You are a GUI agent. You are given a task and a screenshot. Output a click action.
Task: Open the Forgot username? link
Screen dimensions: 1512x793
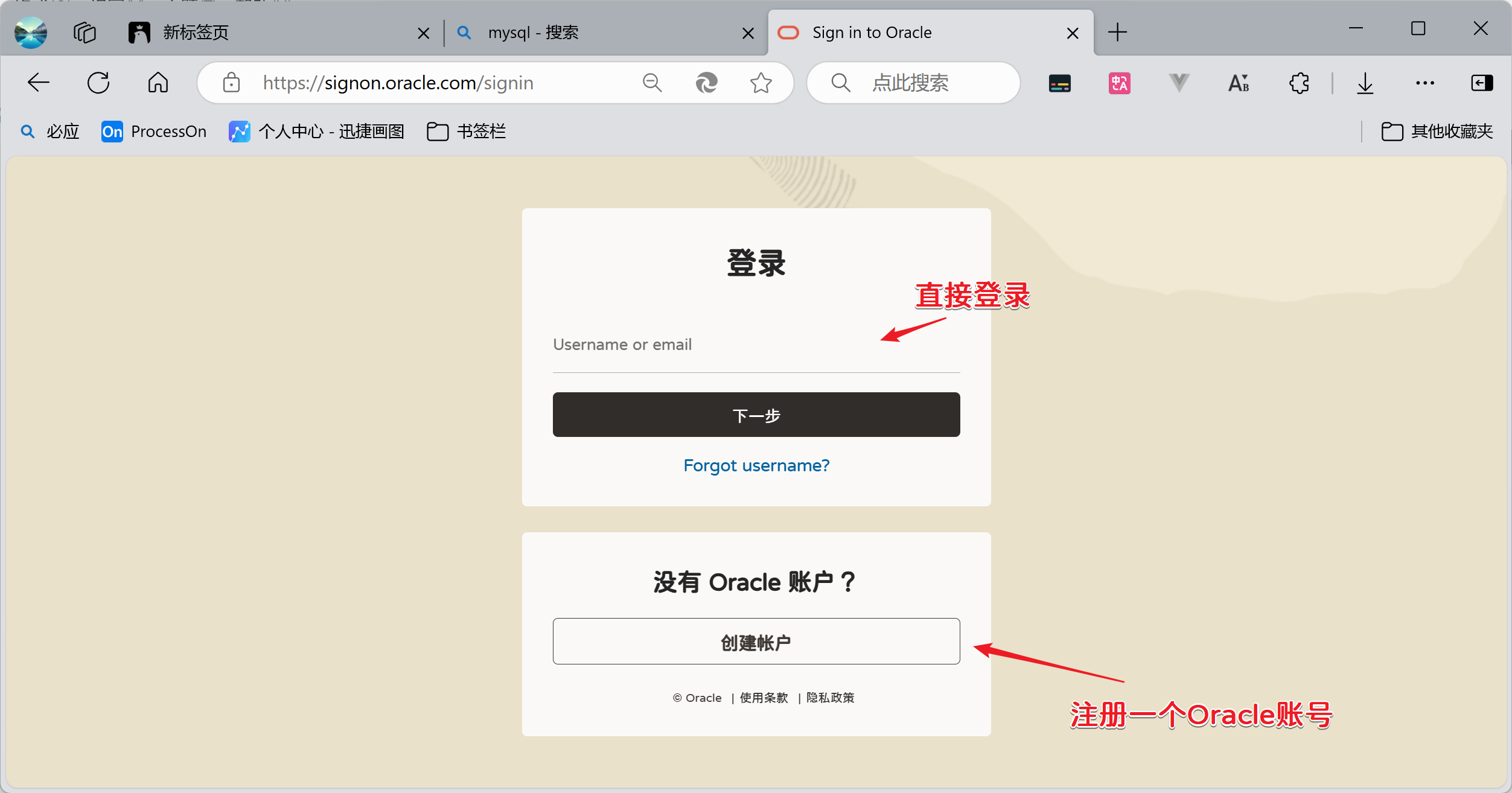coord(756,465)
